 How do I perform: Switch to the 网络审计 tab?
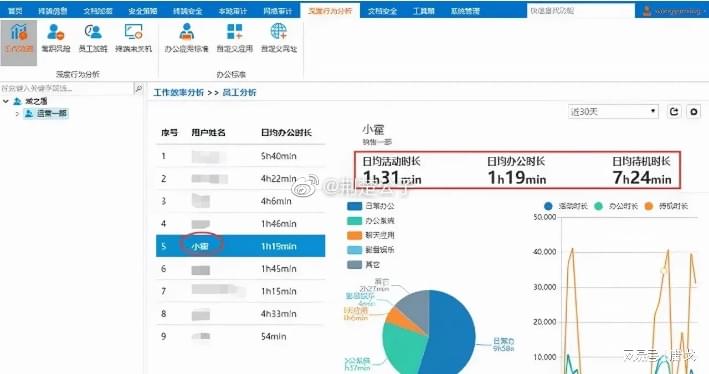pyautogui.click(x=278, y=11)
